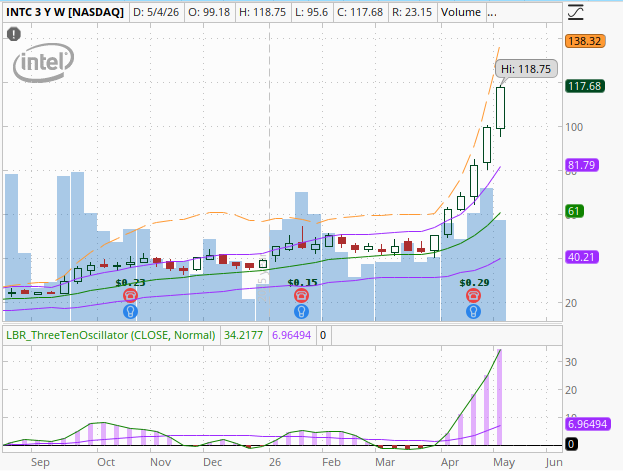623x471 pixels.
Task: Expand the ellipsis after Volume in header
Action: pos(492,12)
